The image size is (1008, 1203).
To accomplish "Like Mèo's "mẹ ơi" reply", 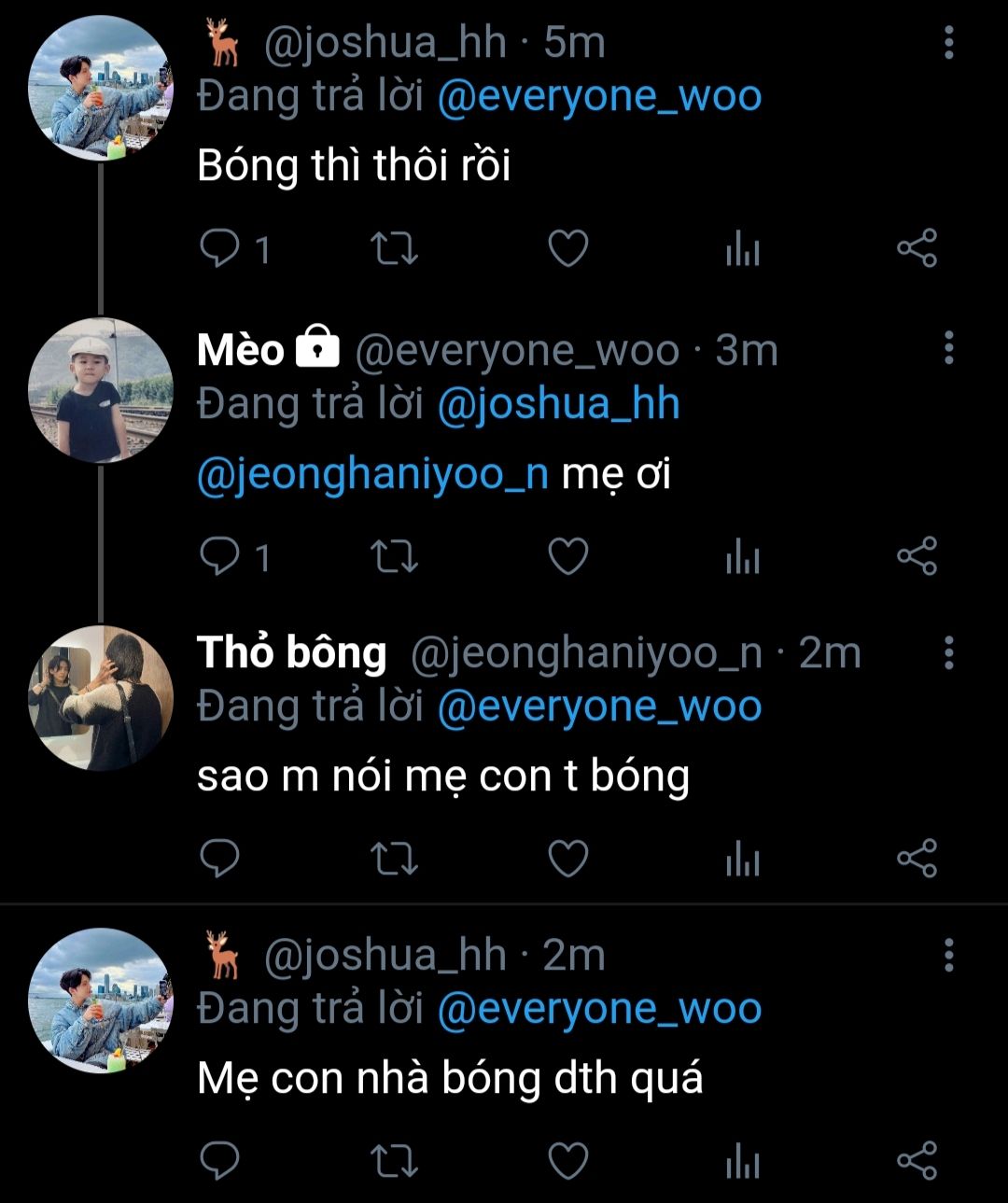I will 567,557.
